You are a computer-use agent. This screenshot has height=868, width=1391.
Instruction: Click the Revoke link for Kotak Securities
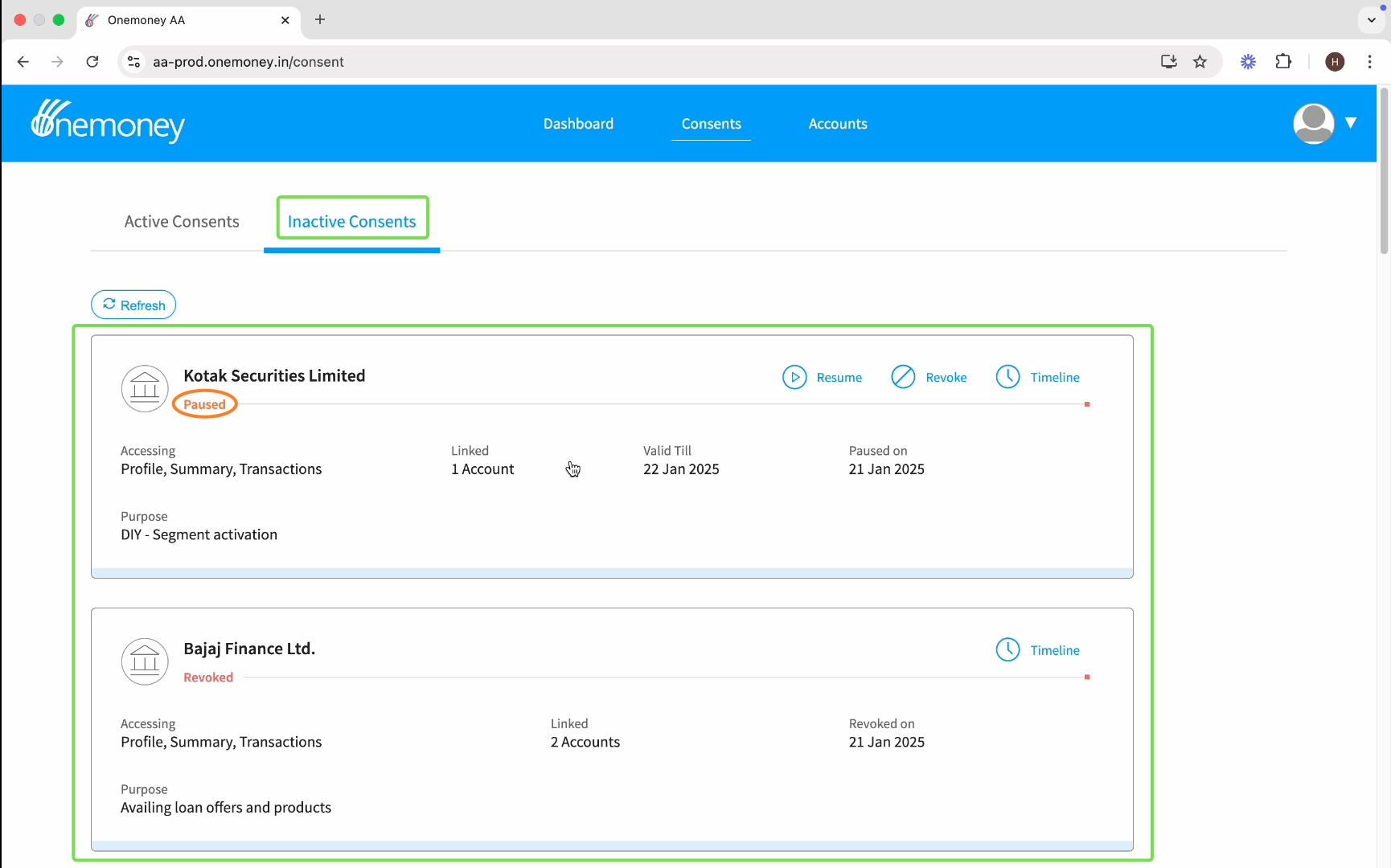click(946, 378)
